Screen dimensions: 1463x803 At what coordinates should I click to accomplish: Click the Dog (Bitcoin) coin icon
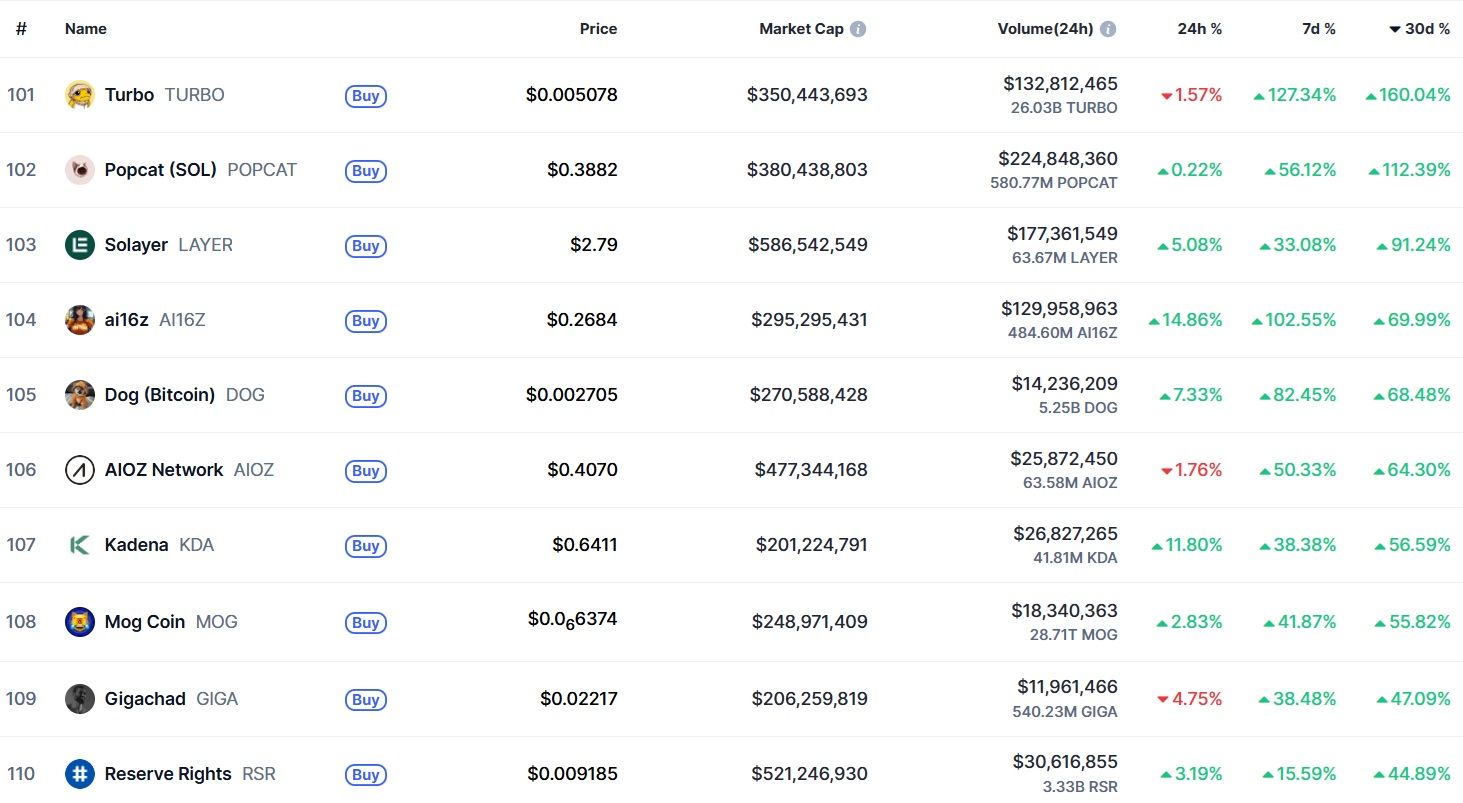[x=80, y=395]
